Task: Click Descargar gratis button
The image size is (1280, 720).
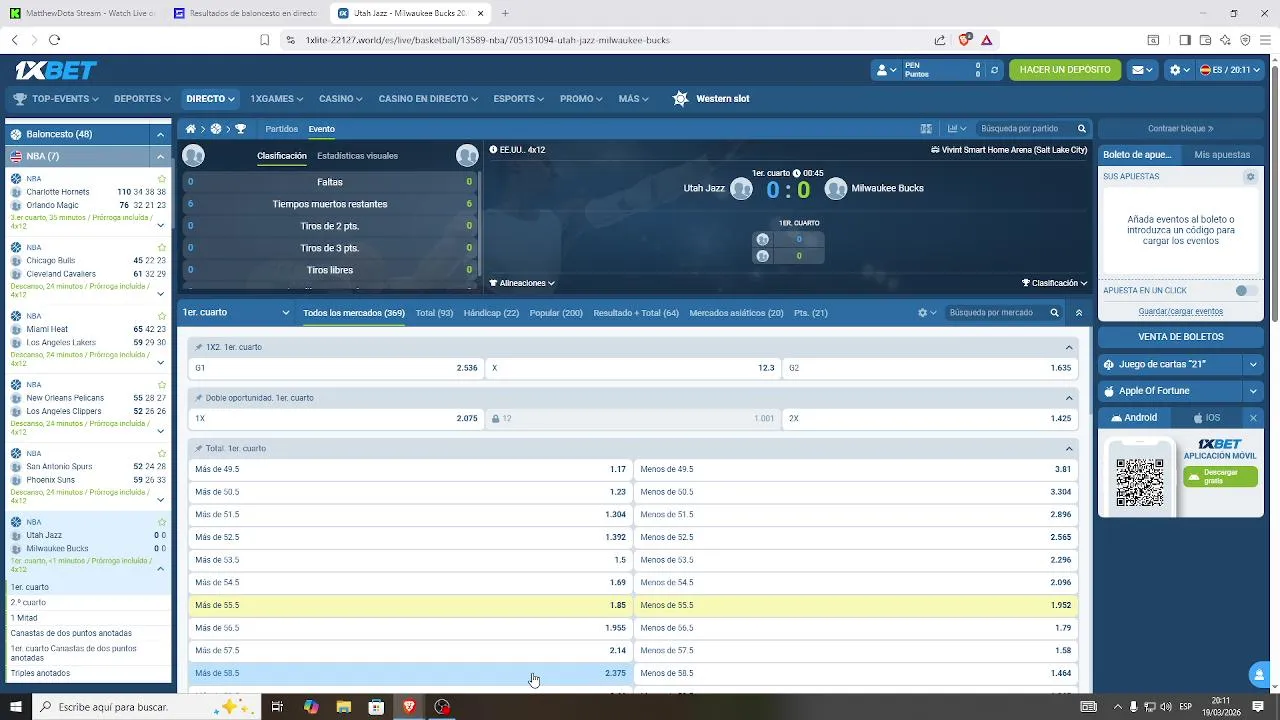Action: (x=1220, y=476)
